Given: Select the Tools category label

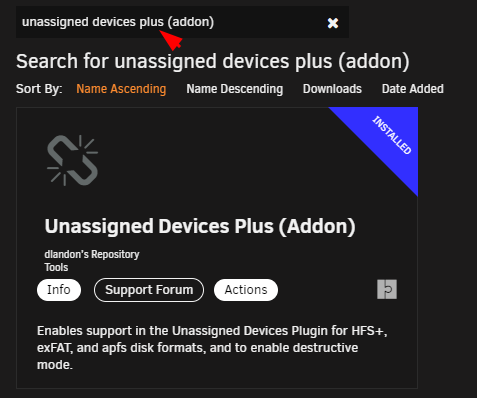Looking at the screenshot, I should coord(56,267).
